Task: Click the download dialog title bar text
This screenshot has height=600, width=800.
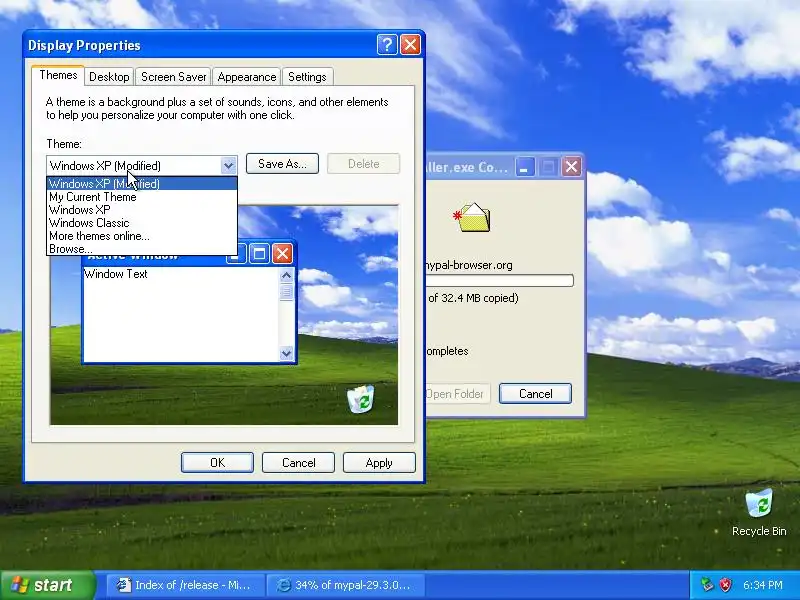Action: tap(467, 167)
